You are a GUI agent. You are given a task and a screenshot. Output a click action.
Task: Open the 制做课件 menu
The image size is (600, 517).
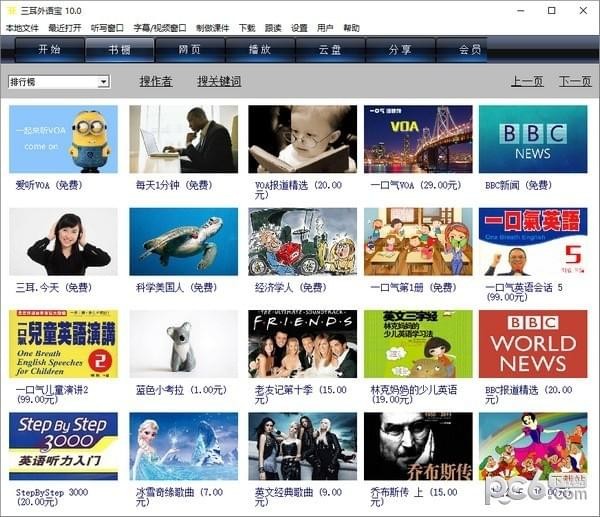[212, 28]
